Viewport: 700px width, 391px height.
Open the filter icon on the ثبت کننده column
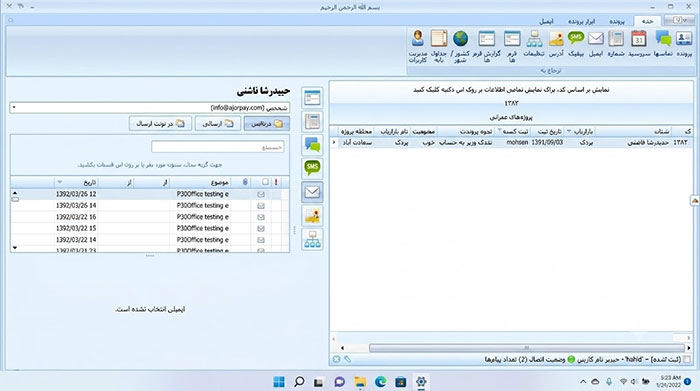(x=500, y=131)
